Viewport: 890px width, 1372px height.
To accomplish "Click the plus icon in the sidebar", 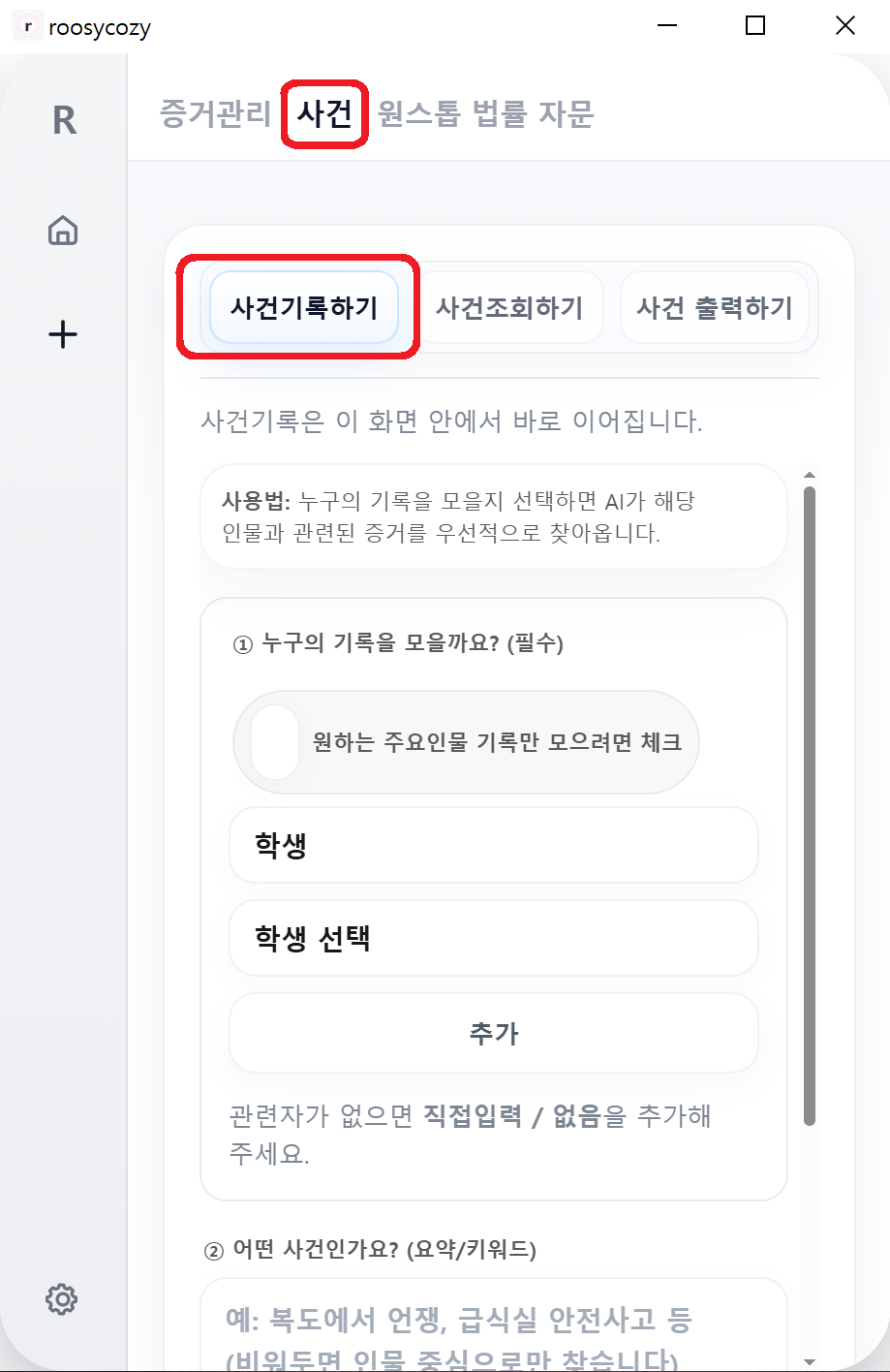I will (x=62, y=333).
